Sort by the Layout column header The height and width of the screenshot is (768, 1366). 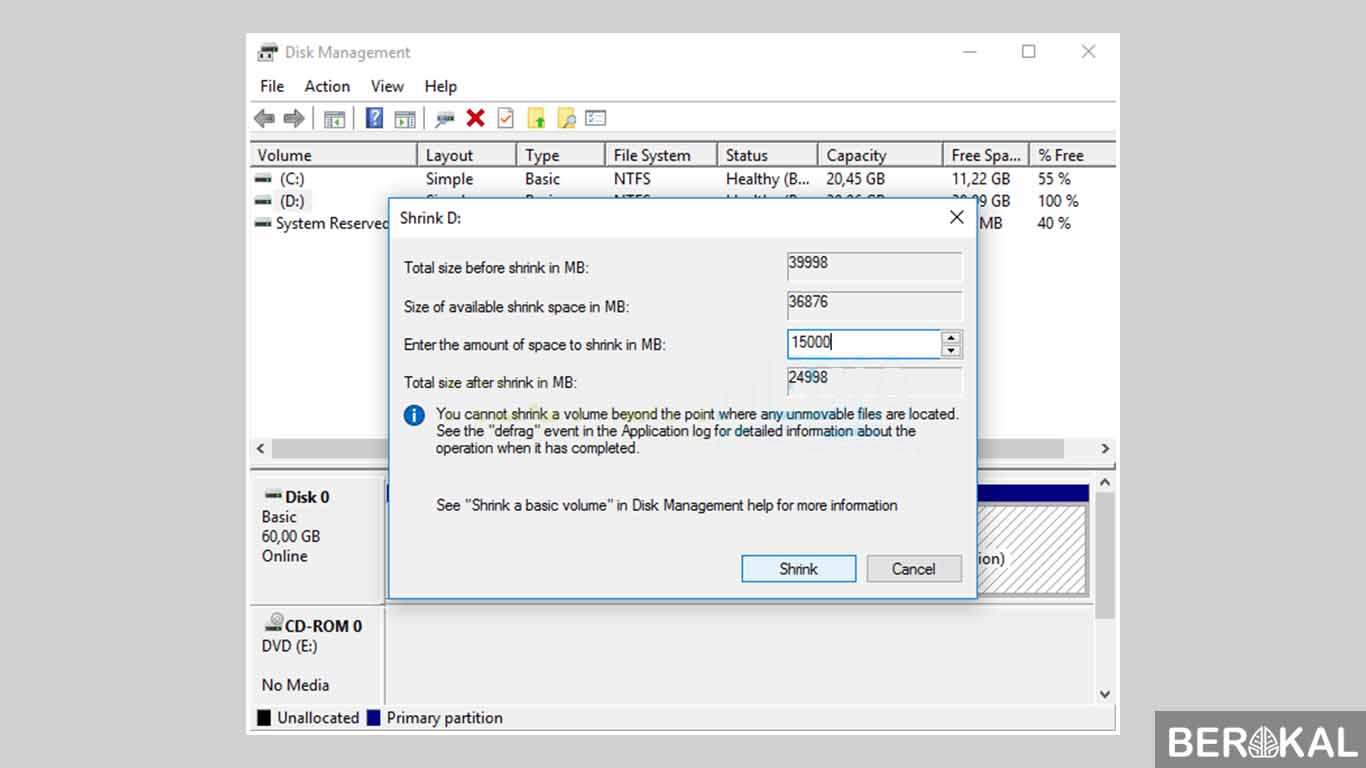click(x=466, y=155)
